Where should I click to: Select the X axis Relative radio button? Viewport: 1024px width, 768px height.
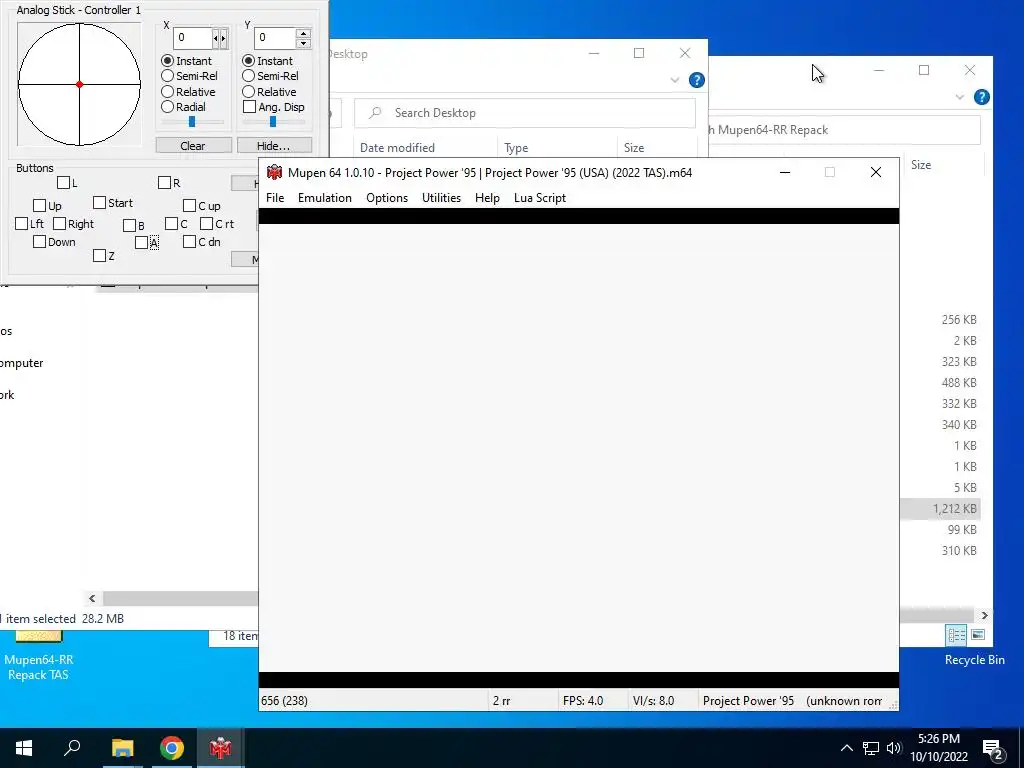pos(167,91)
